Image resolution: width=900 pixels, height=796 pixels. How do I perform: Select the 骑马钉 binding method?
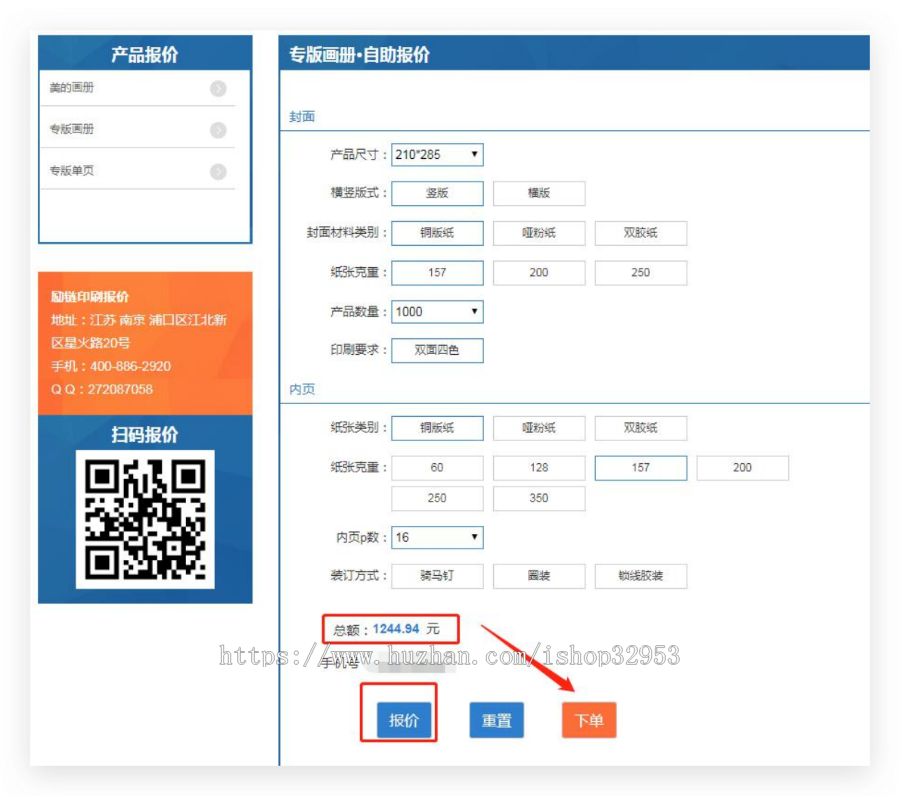[x=437, y=576]
